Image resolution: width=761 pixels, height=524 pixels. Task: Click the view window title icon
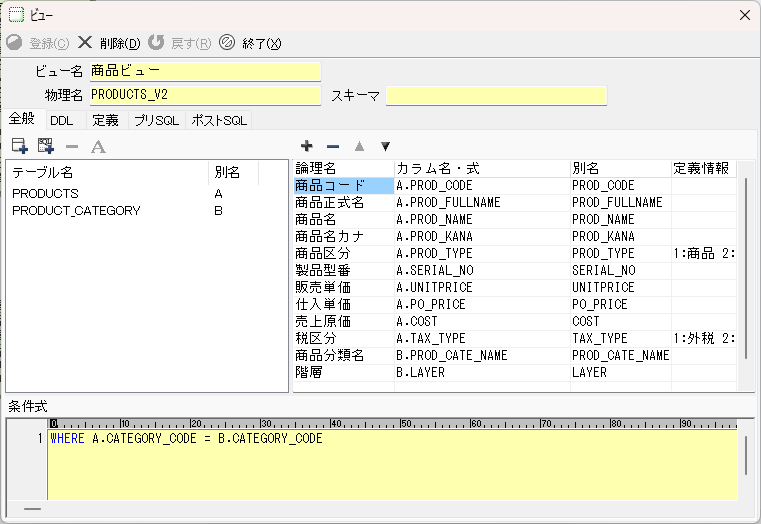pyautogui.click(x=16, y=15)
